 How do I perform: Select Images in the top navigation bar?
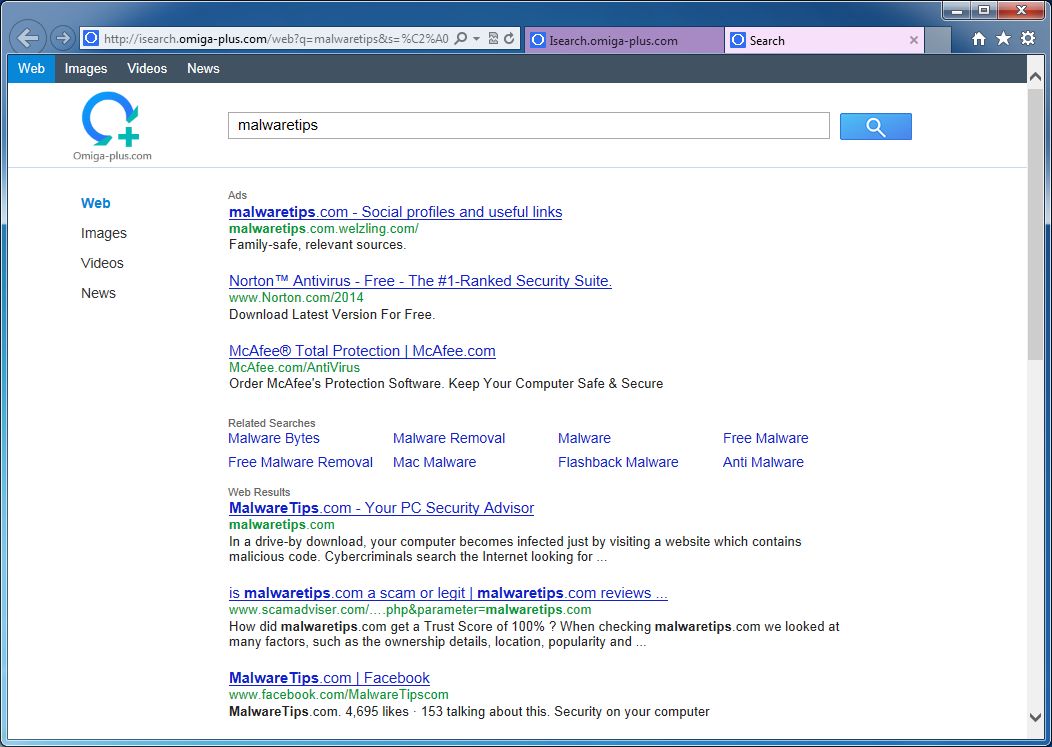tap(86, 68)
